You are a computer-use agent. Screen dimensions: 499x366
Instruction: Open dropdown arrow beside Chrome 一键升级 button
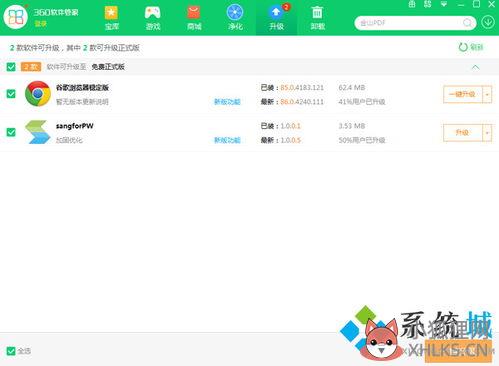pyautogui.click(x=487, y=95)
